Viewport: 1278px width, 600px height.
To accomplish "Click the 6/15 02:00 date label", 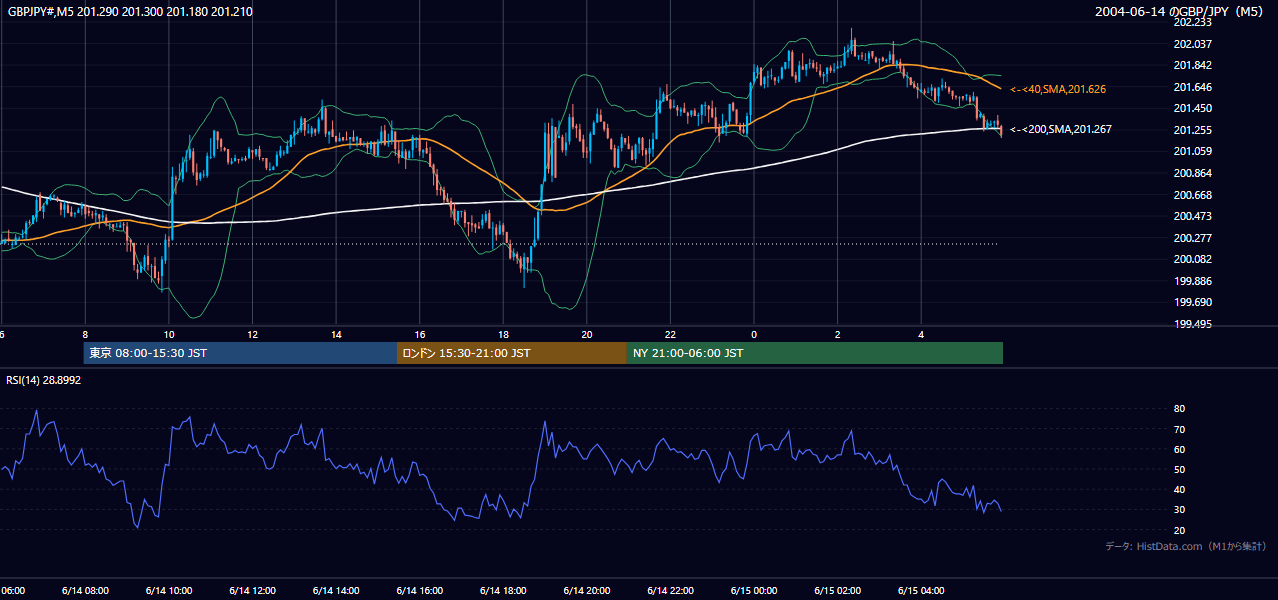I will 838,591.
